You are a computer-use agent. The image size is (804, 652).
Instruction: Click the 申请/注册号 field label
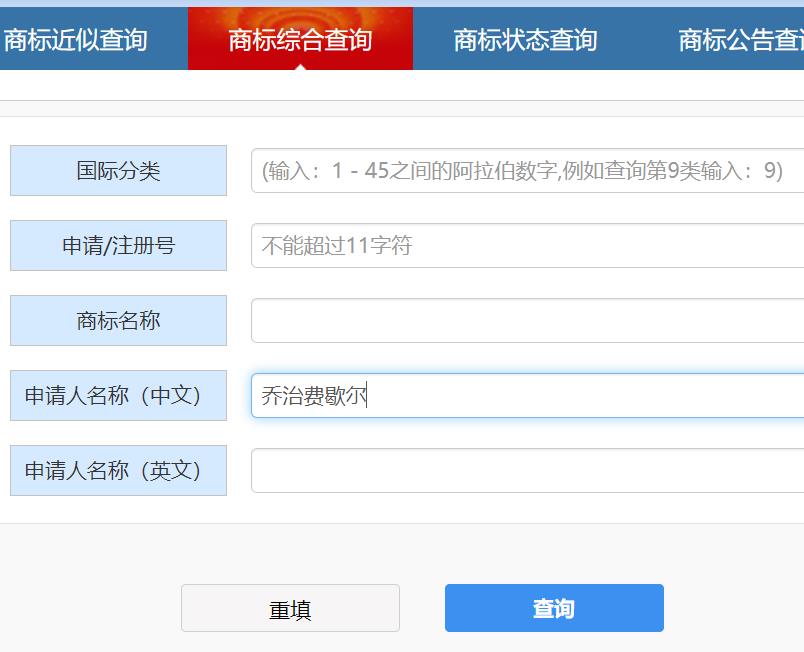coord(118,245)
